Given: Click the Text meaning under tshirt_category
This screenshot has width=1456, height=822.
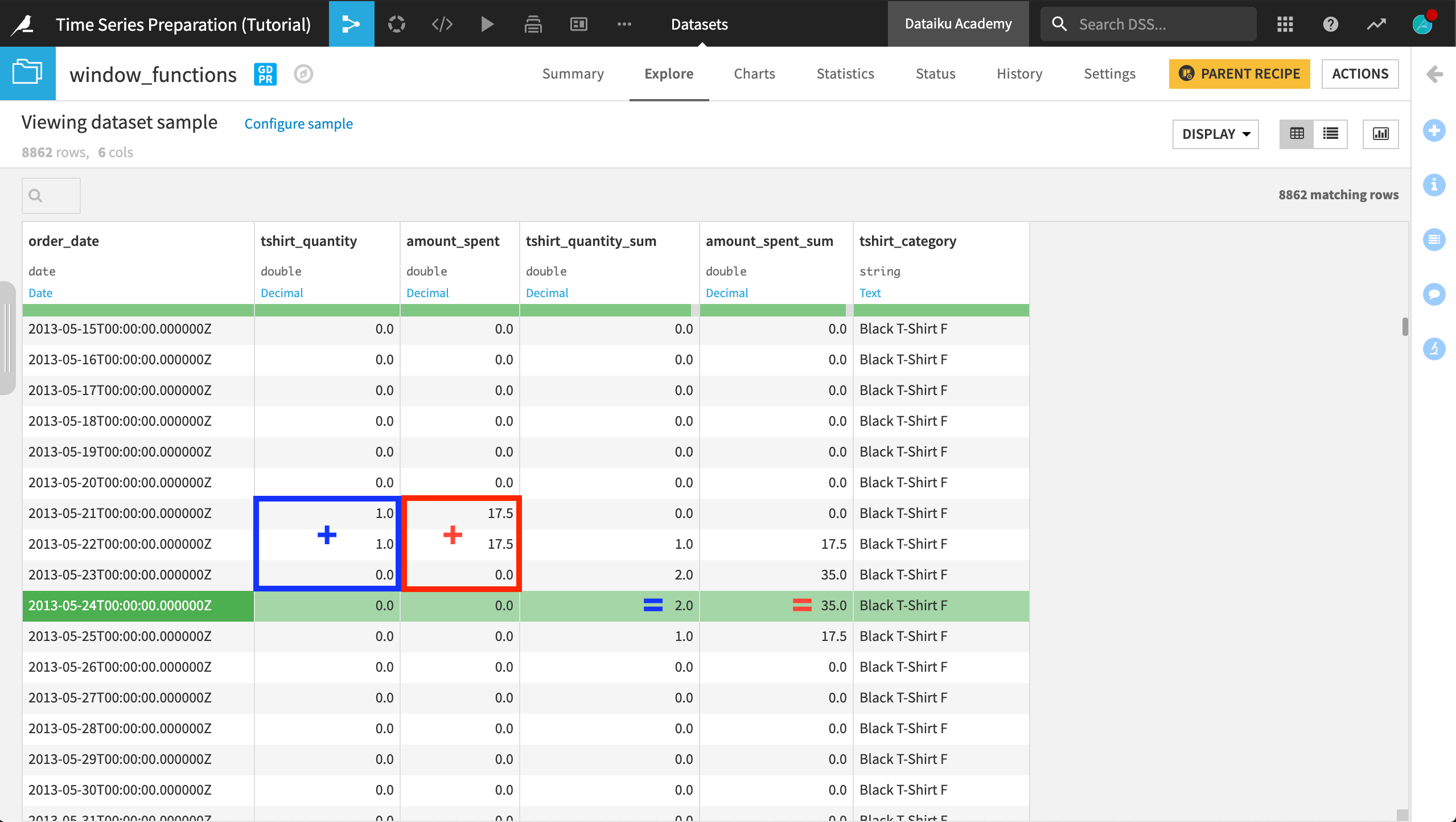Looking at the screenshot, I should tap(870, 293).
